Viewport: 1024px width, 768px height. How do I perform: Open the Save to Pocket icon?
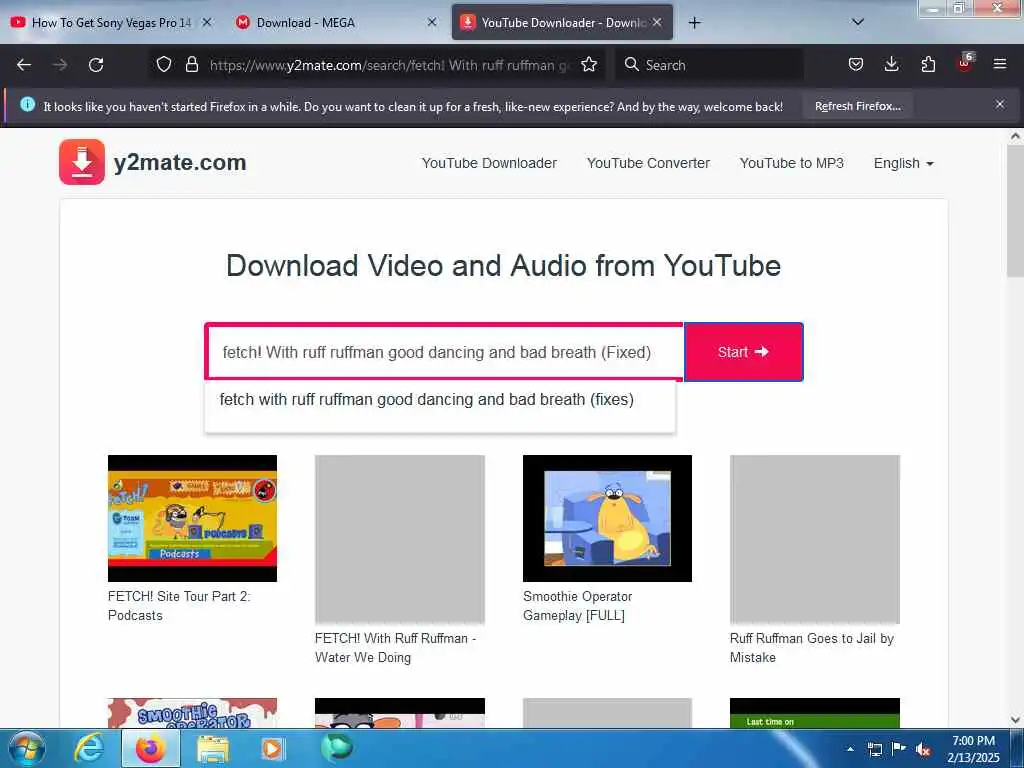[x=856, y=65]
